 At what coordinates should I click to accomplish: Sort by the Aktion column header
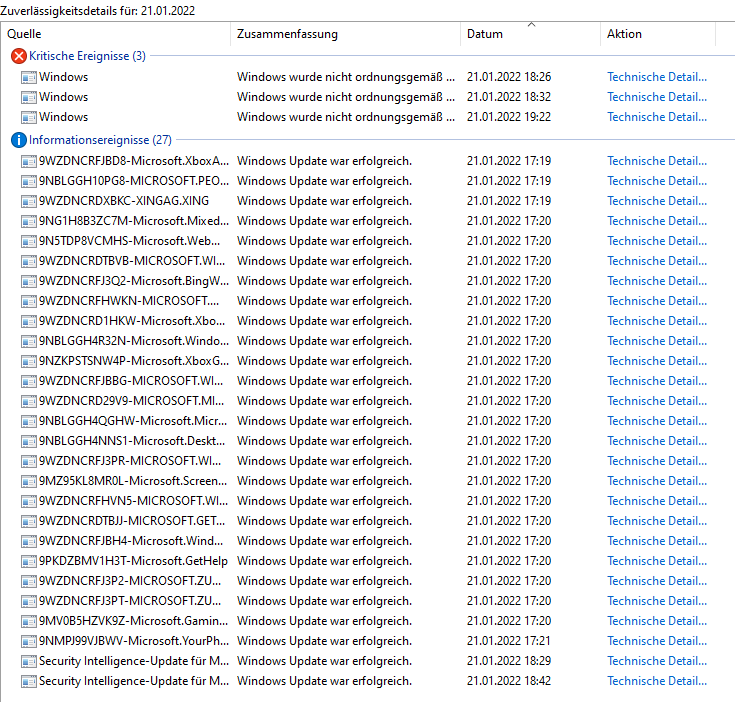[658, 34]
